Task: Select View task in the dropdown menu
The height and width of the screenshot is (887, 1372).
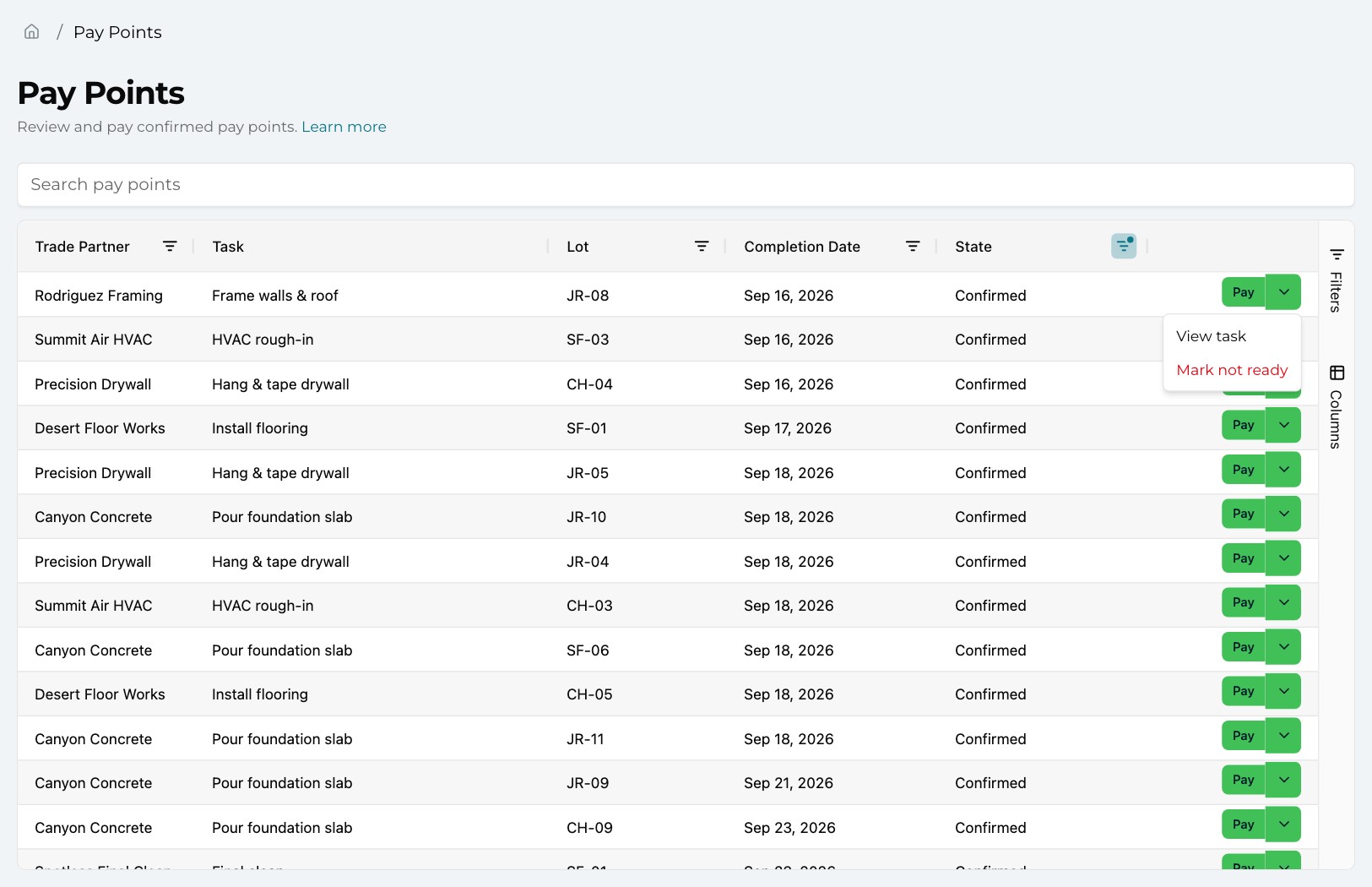Action: (x=1232, y=336)
